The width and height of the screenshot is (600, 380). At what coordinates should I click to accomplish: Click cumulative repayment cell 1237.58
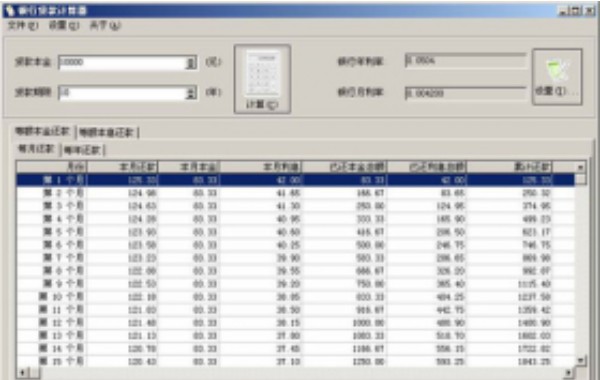click(x=534, y=297)
